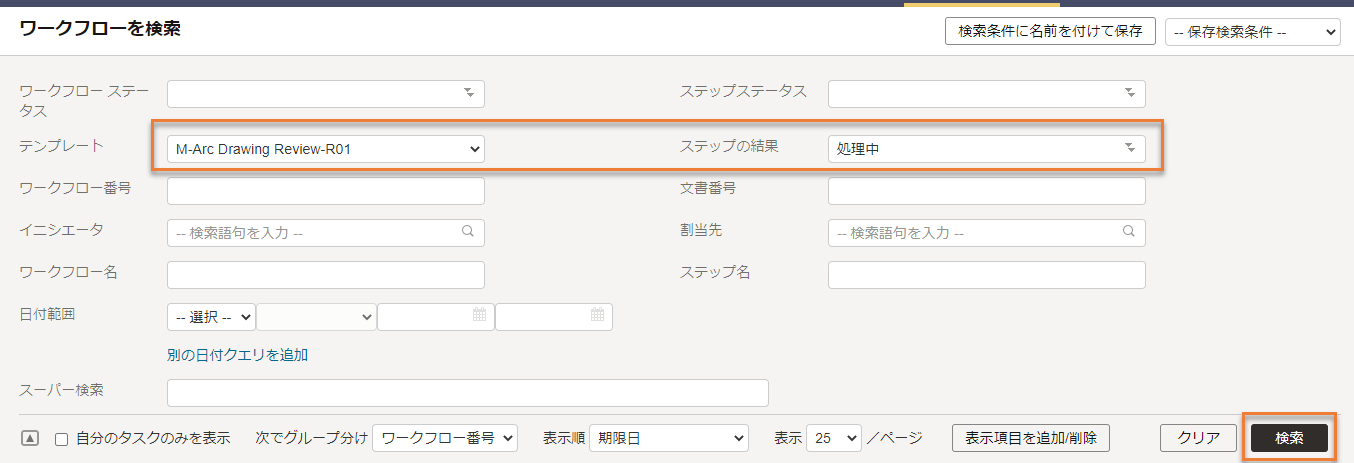Open the ワークフロー ステータス filter arrow
This screenshot has height=463, width=1354.
point(468,93)
